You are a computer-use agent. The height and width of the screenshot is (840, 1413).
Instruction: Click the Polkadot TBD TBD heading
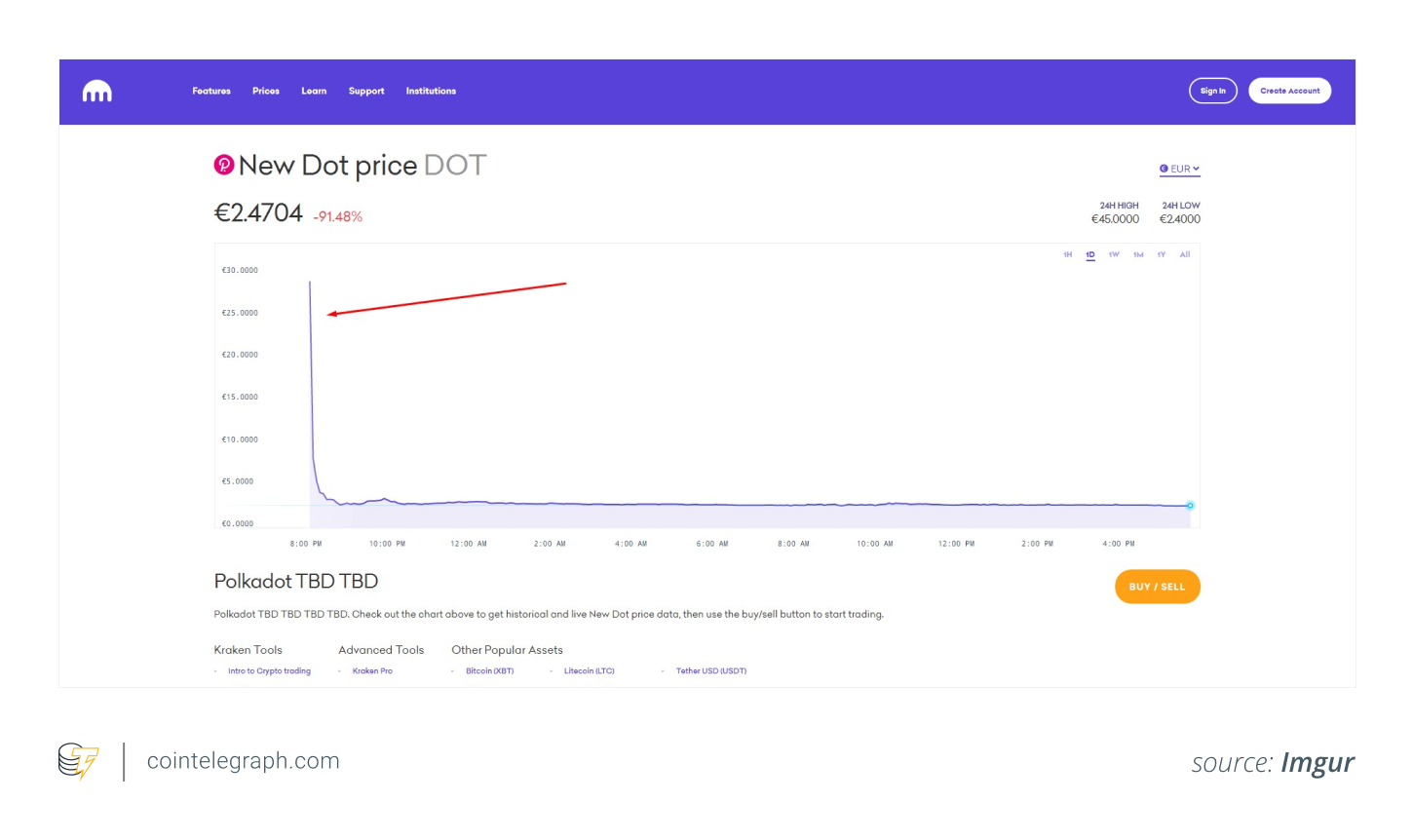coord(296,582)
